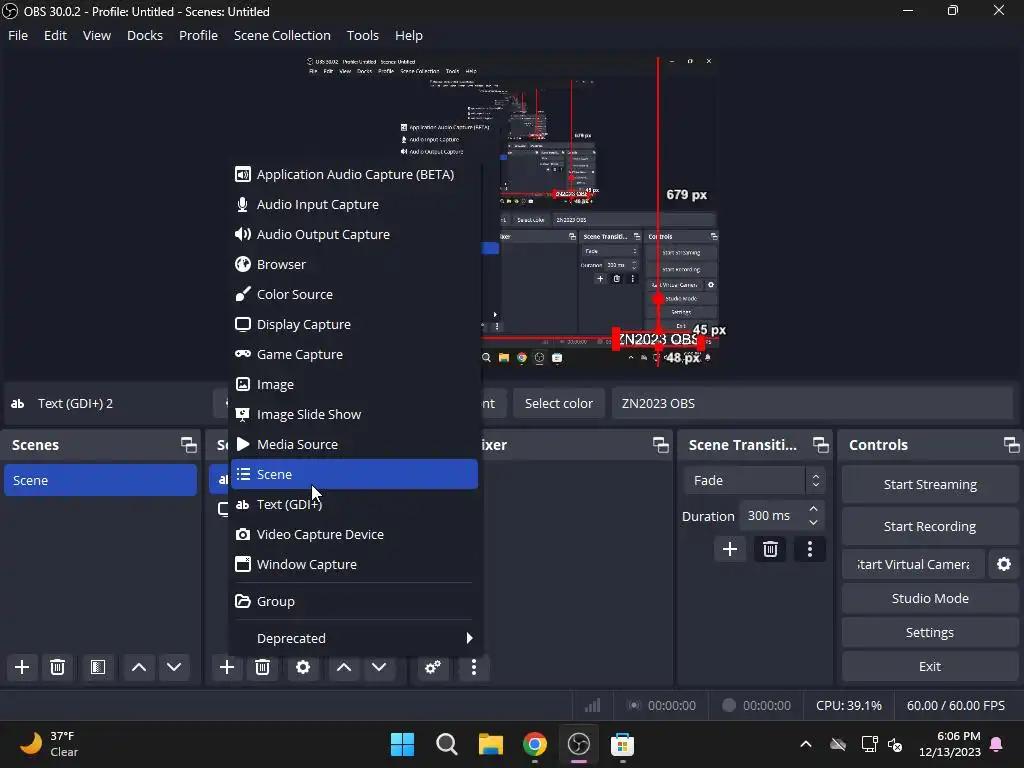Add a Media Source
Screen dimensions: 1024x768
pos(355,445)
